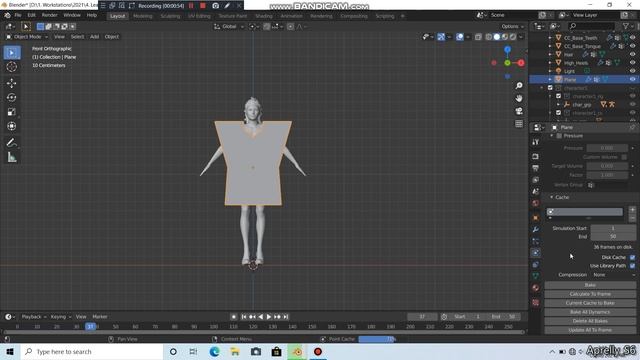Click Delete All Bakes button
Image resolution: width=640 pixels, height=360 pixels.
[x=590, y=321]
